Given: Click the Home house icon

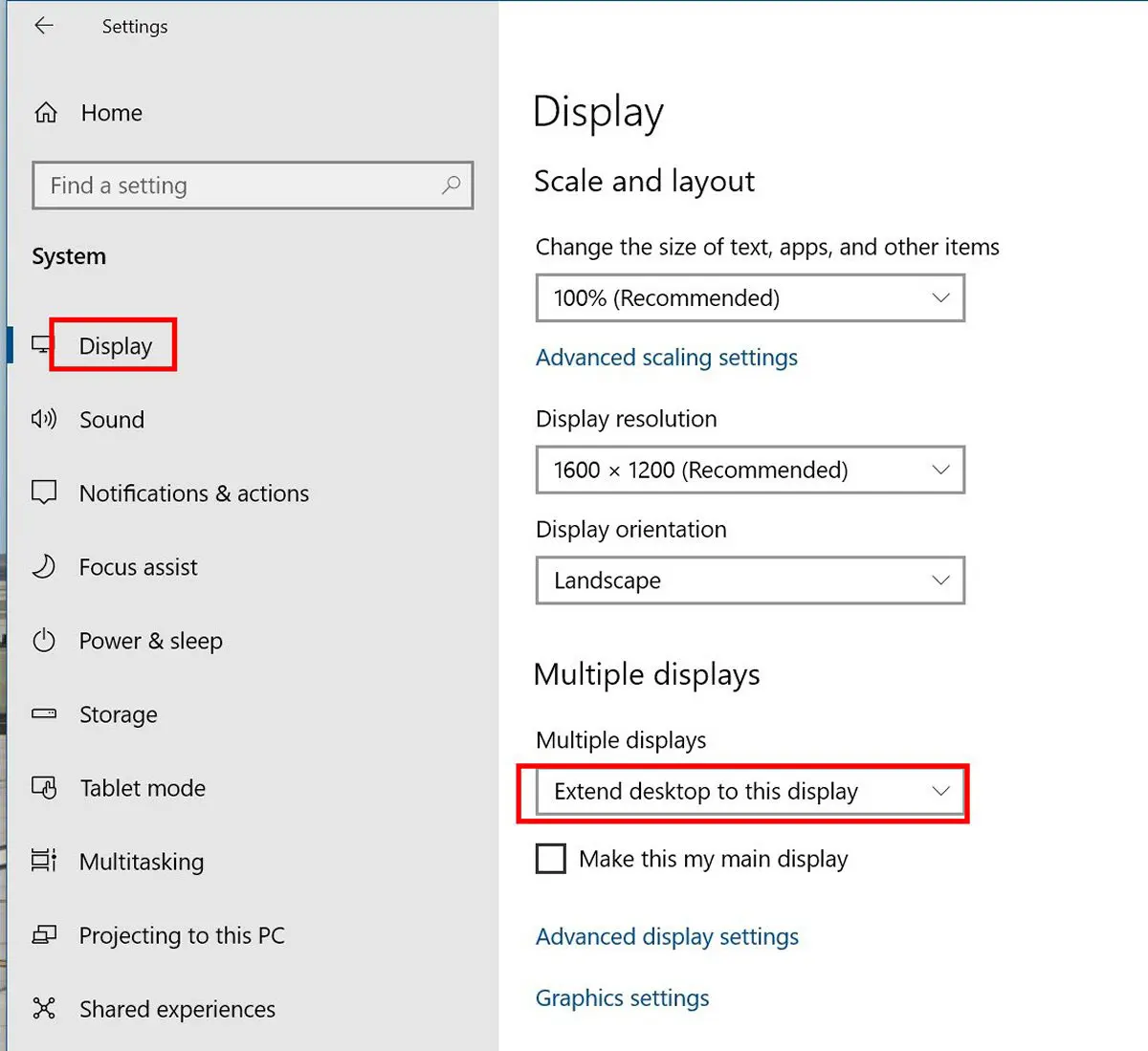Looking at the screenshot, I should click(46, 113).
